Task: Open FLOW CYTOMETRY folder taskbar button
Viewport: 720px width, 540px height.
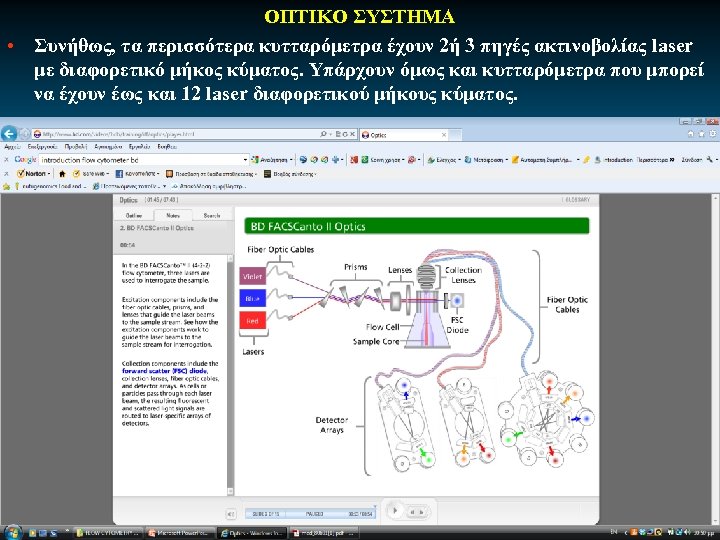Action: tap(107, 533)
